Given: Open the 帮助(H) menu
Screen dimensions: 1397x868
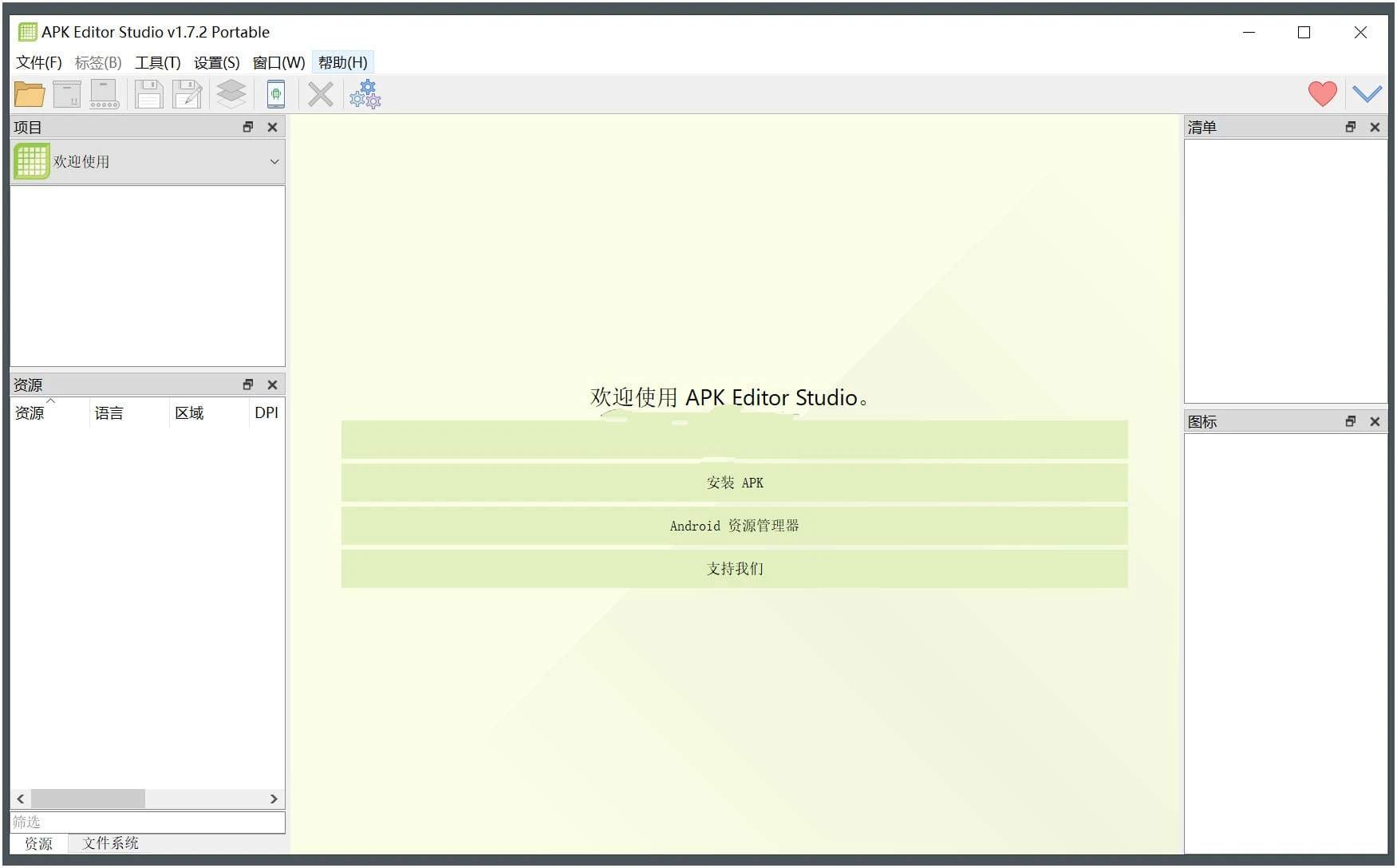Looking at the screenshot, I should point(342,62).
